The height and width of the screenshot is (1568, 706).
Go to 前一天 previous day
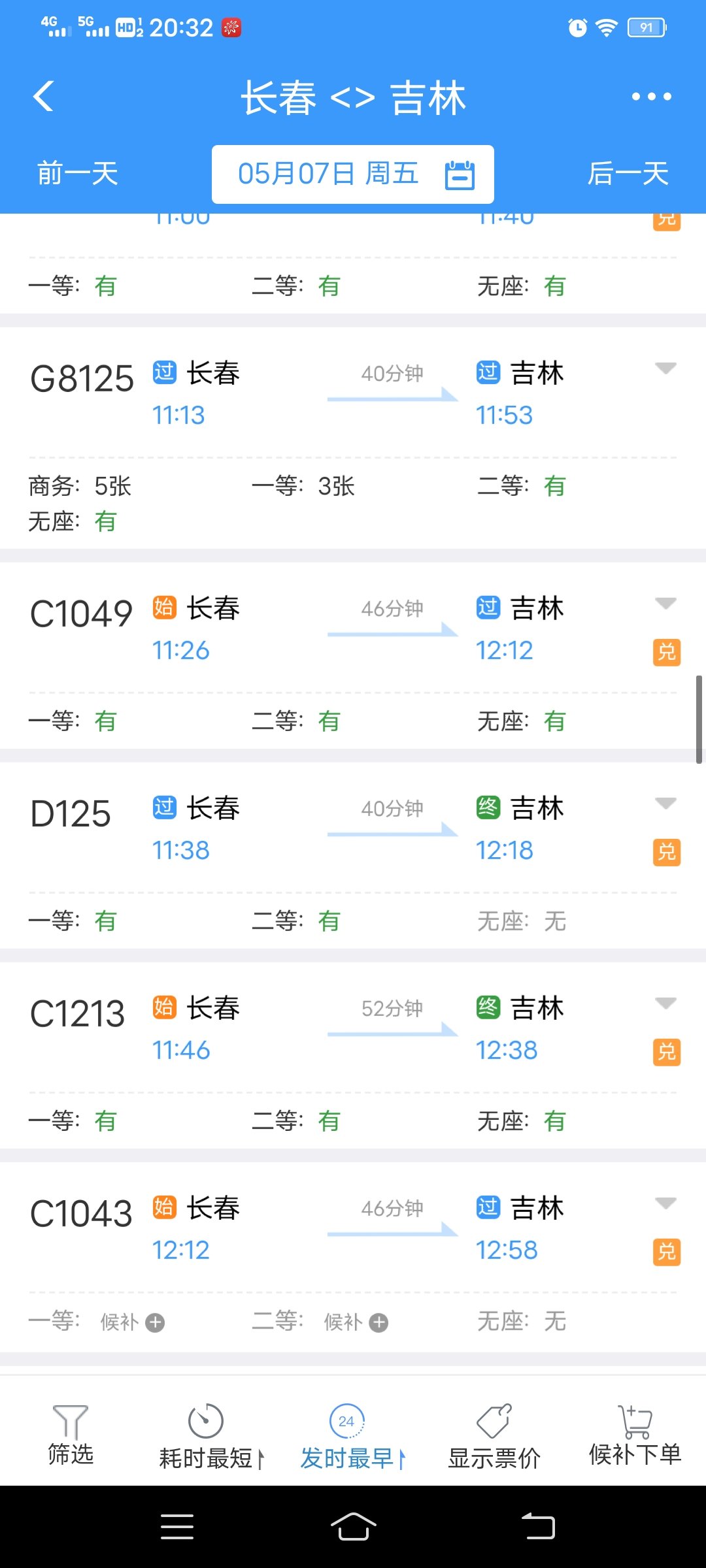[78, 174]
